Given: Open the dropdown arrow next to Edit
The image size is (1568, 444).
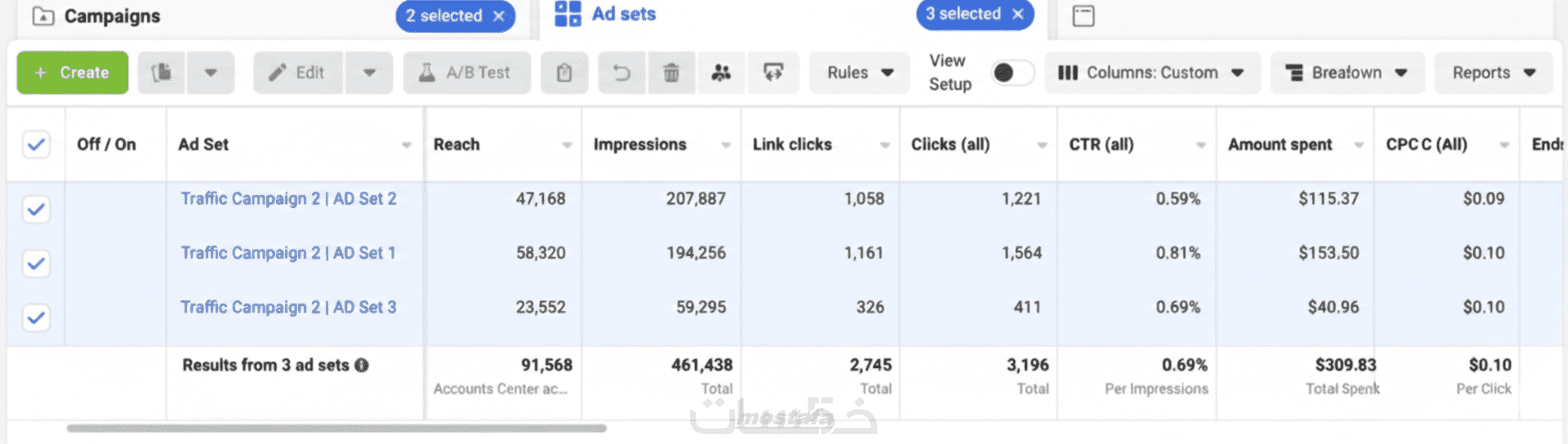Looking at the screenshot, I should click(x=369, y=73).
